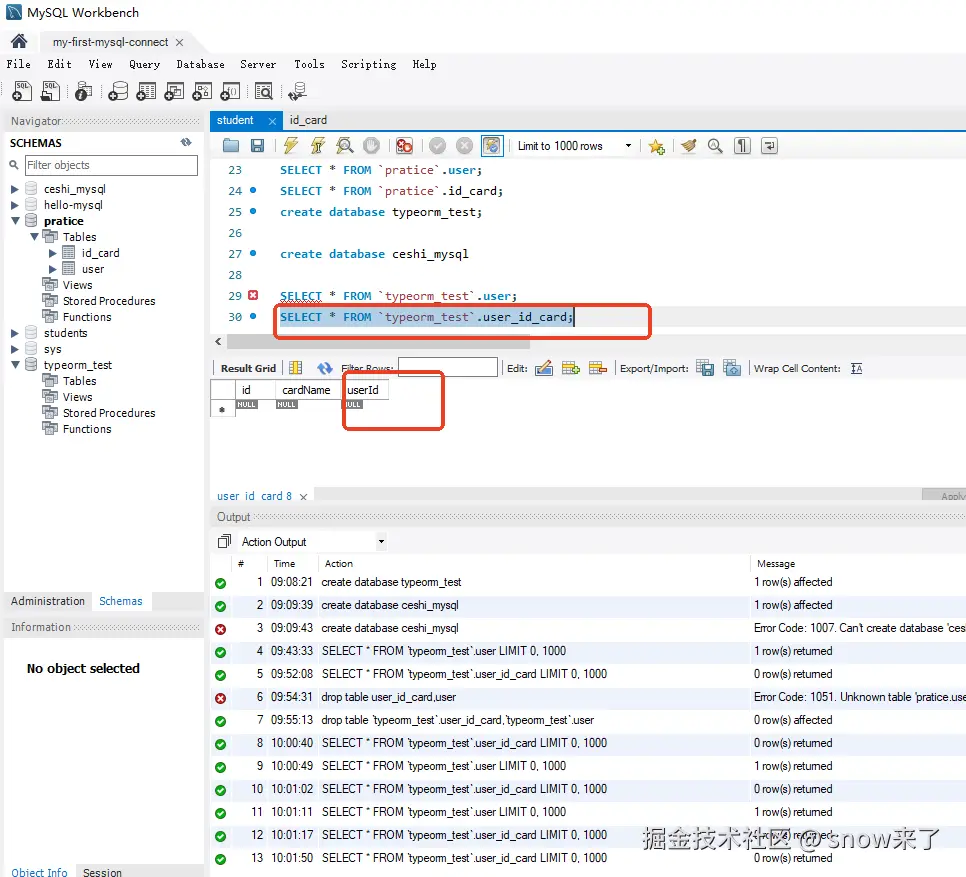Expand the id_card table node
Viewport: 966px width, 877px height.
point(52,253)
